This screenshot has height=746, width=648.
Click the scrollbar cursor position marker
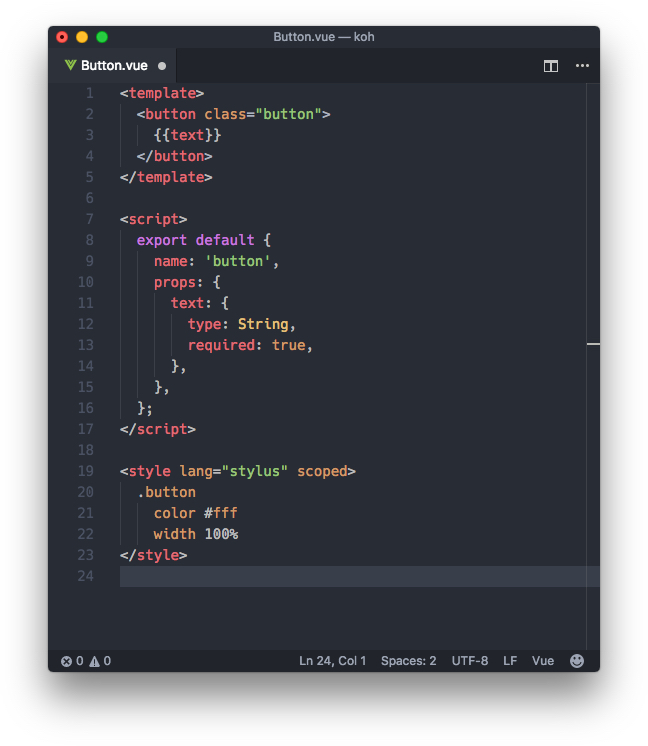point(593,344)
